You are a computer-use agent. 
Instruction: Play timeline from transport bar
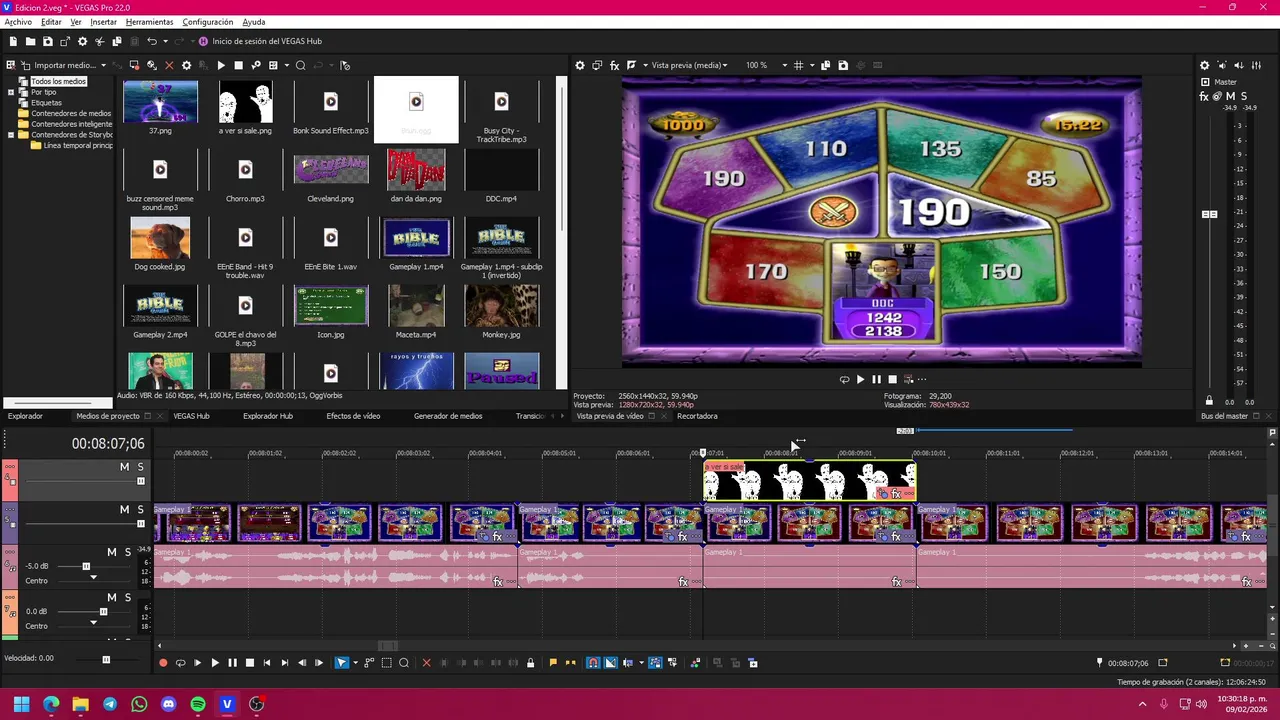coord(215,663)
